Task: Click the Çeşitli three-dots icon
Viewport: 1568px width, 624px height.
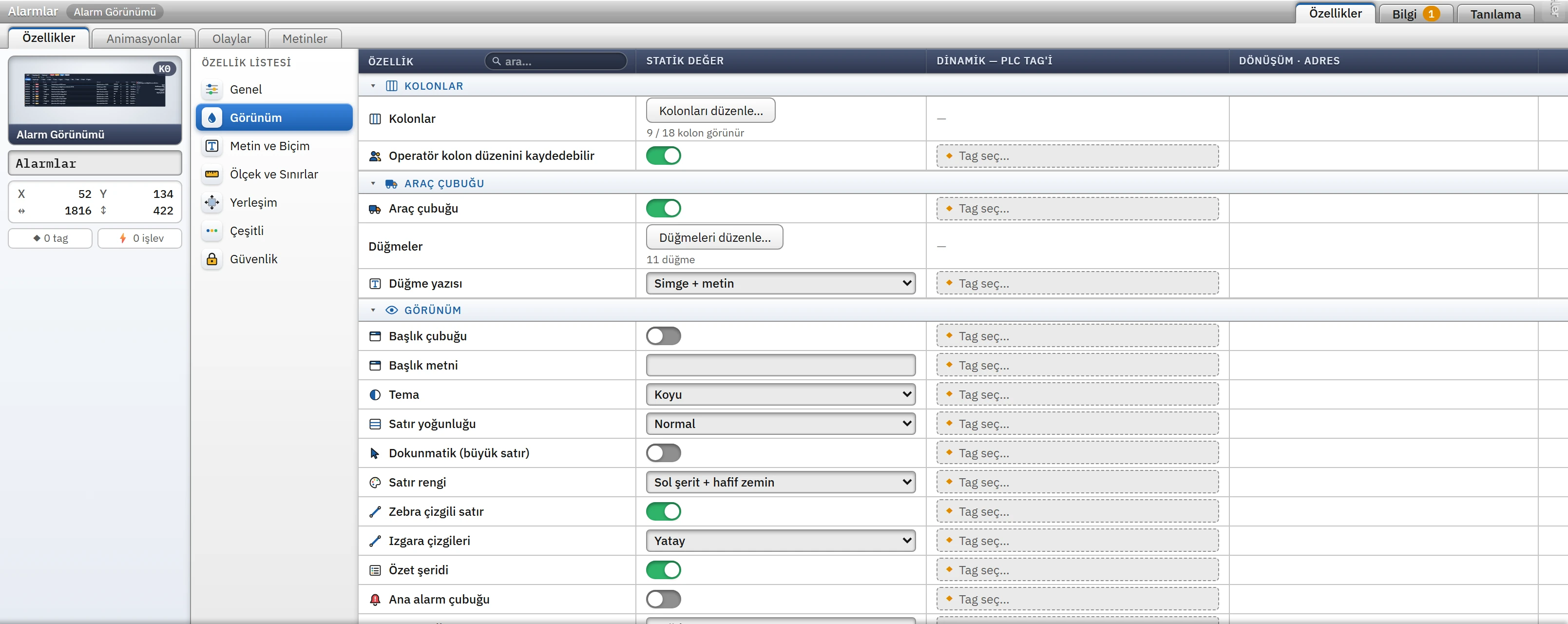Action: (212, 231)
